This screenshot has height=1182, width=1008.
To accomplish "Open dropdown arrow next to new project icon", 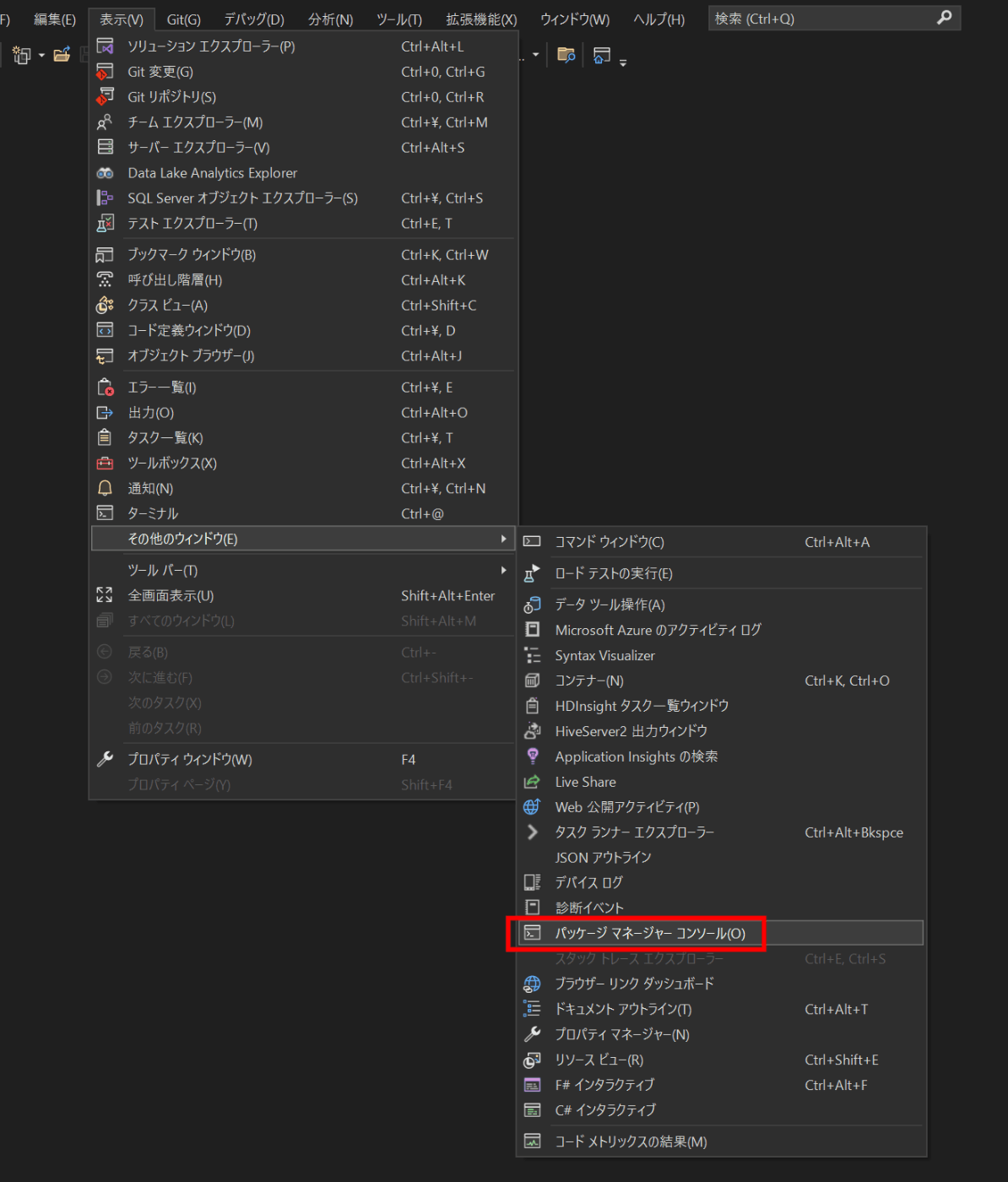I will pyautogui.click(x=41, y=56).
